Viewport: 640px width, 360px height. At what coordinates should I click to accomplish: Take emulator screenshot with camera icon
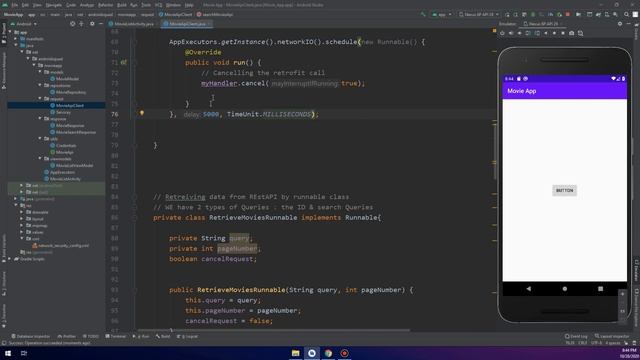(571, 33)
